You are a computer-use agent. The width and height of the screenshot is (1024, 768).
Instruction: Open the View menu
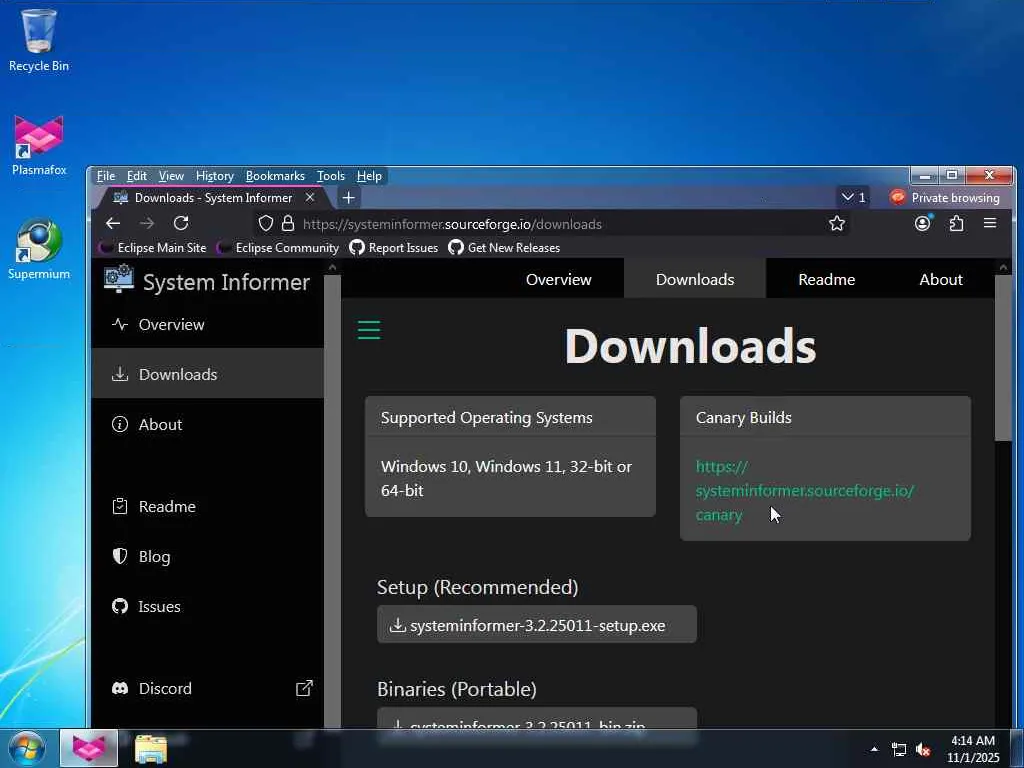(171, 176)
